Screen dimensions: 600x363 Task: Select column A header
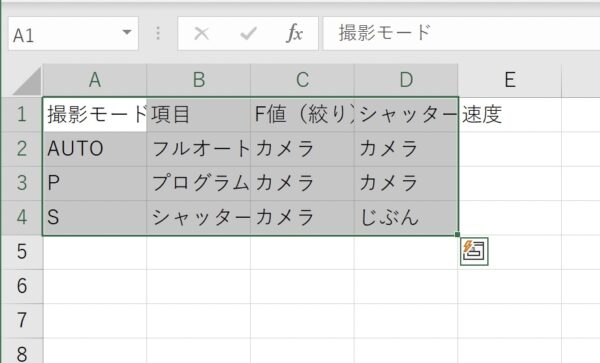pos(95,80)
